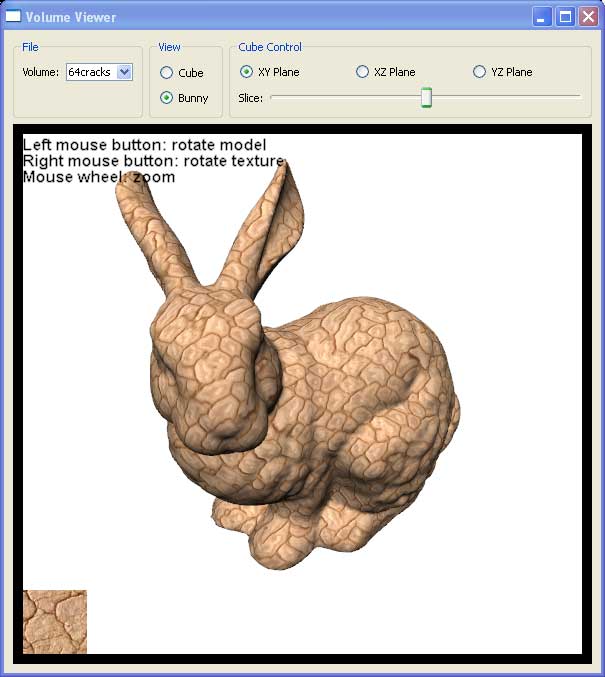Click the 'Slice:' label
605x677 pixels.
pos(250,98)
